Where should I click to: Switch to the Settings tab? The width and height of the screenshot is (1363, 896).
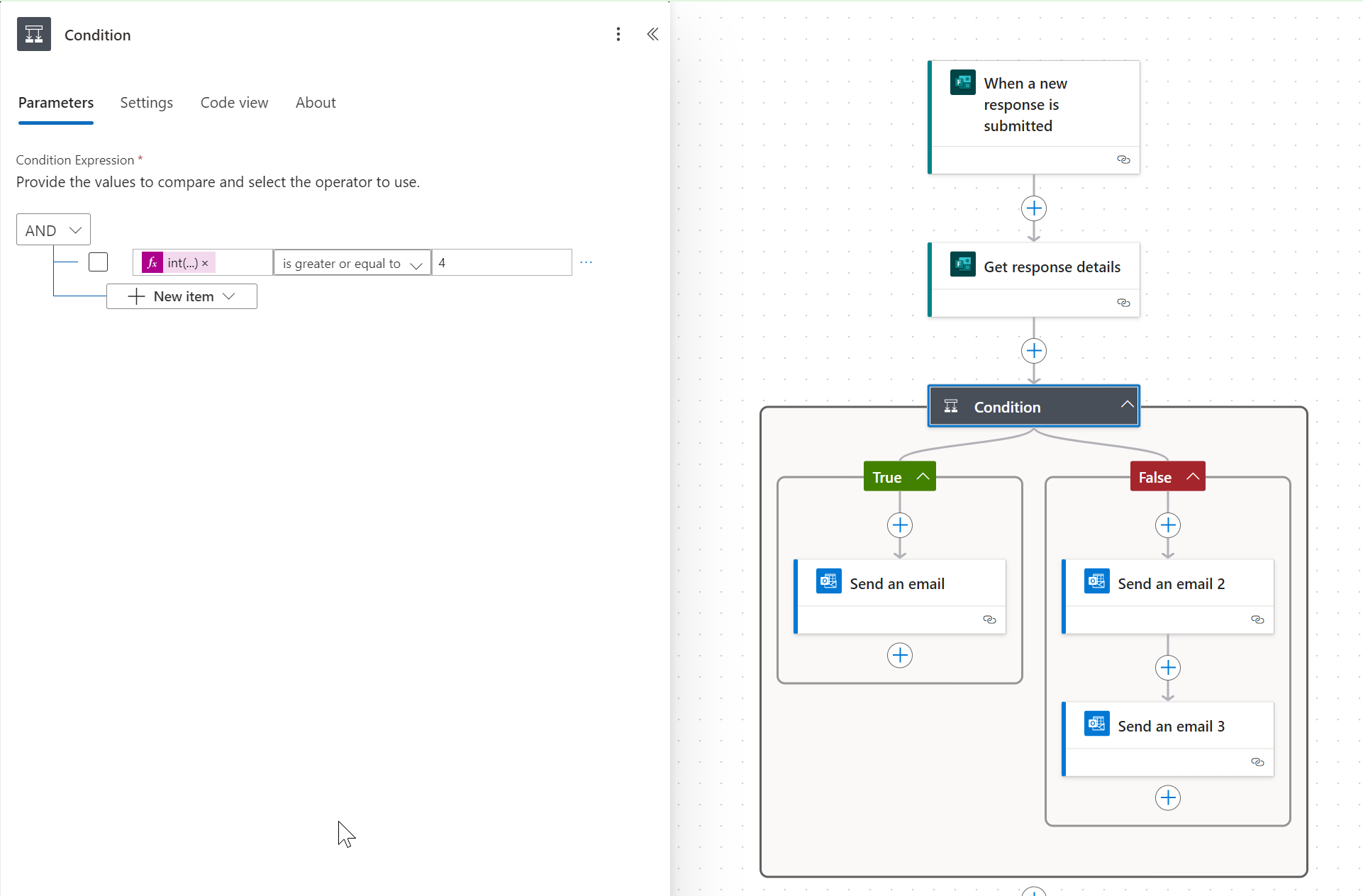pyautogui.click(x=146, y=103)
